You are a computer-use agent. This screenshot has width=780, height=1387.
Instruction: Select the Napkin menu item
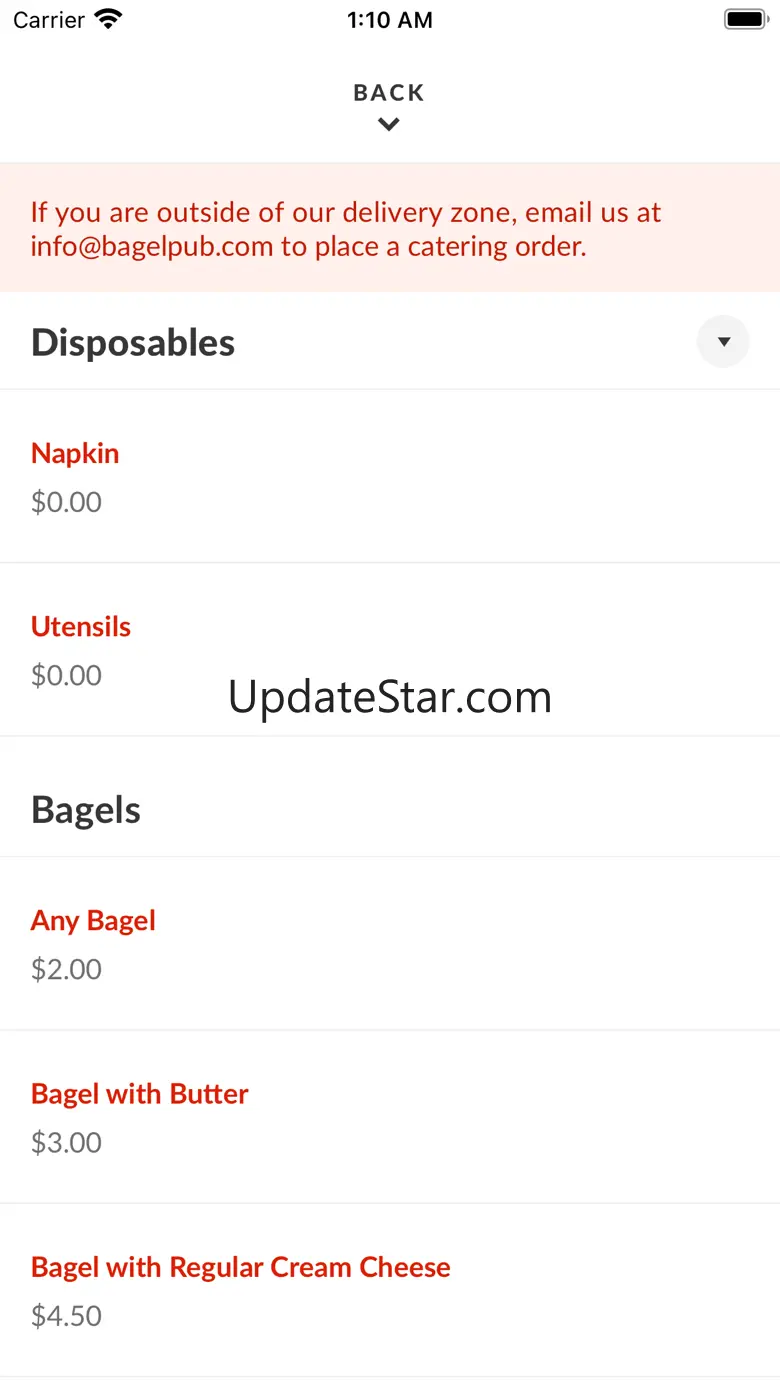[75, 453]
